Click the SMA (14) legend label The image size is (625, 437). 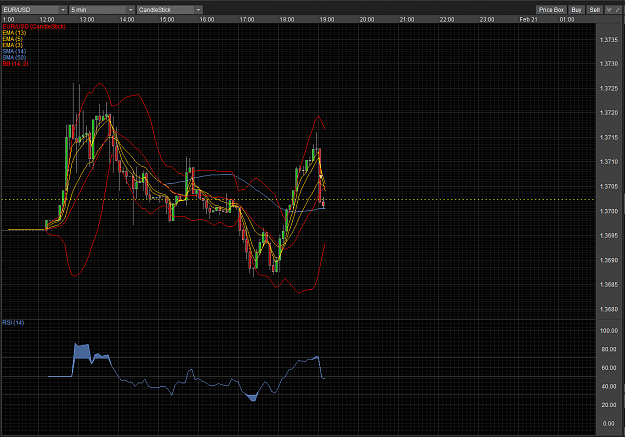[14, 51]
